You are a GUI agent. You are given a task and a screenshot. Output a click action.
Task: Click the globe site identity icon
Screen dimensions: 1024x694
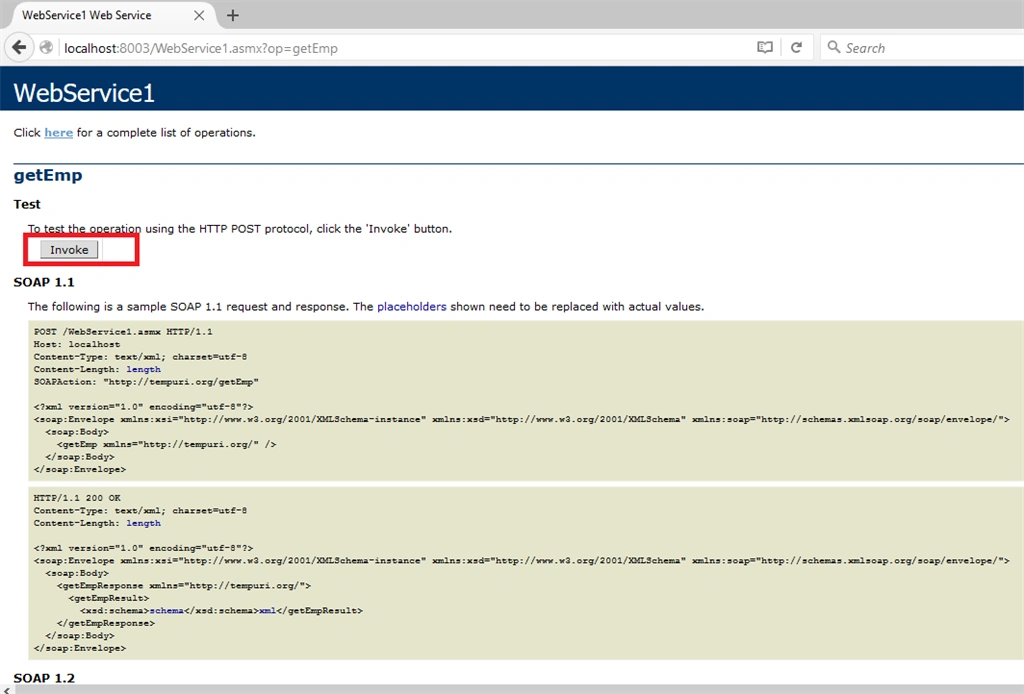point(46,47)
